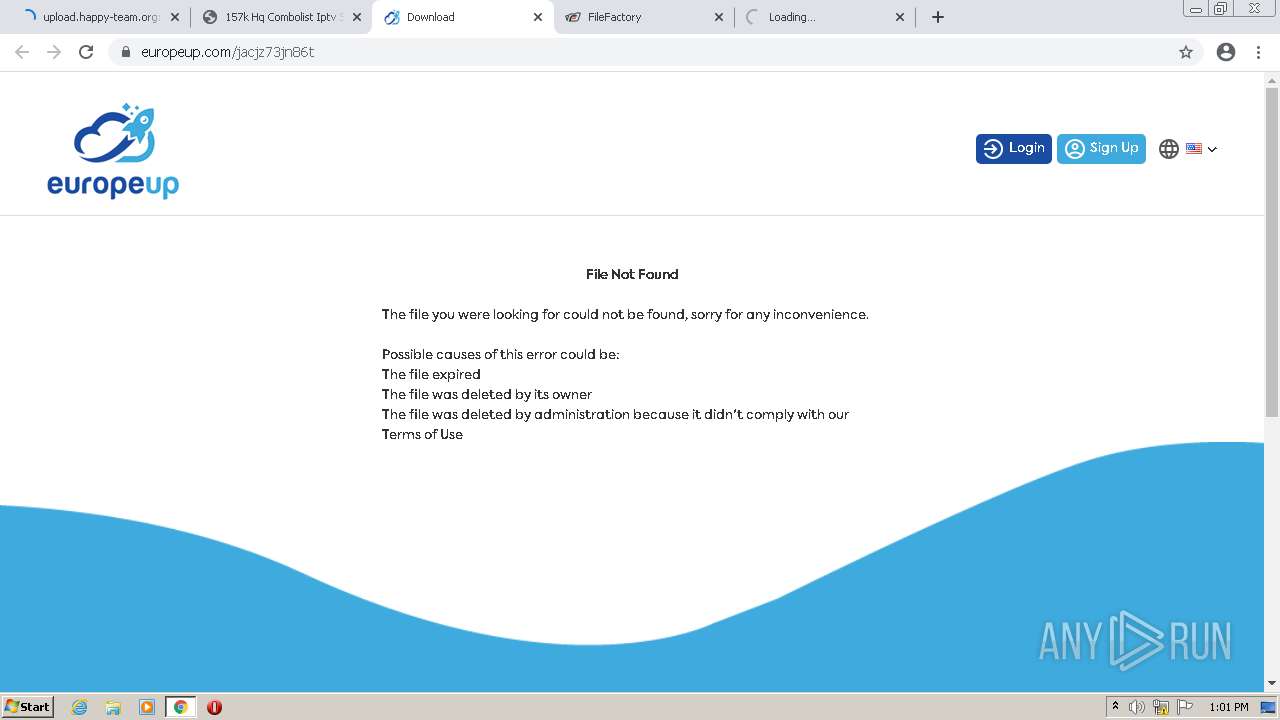Close the 157k Hq Combolist tab
The image size is (1280, 720).
(x=356, y=17)
